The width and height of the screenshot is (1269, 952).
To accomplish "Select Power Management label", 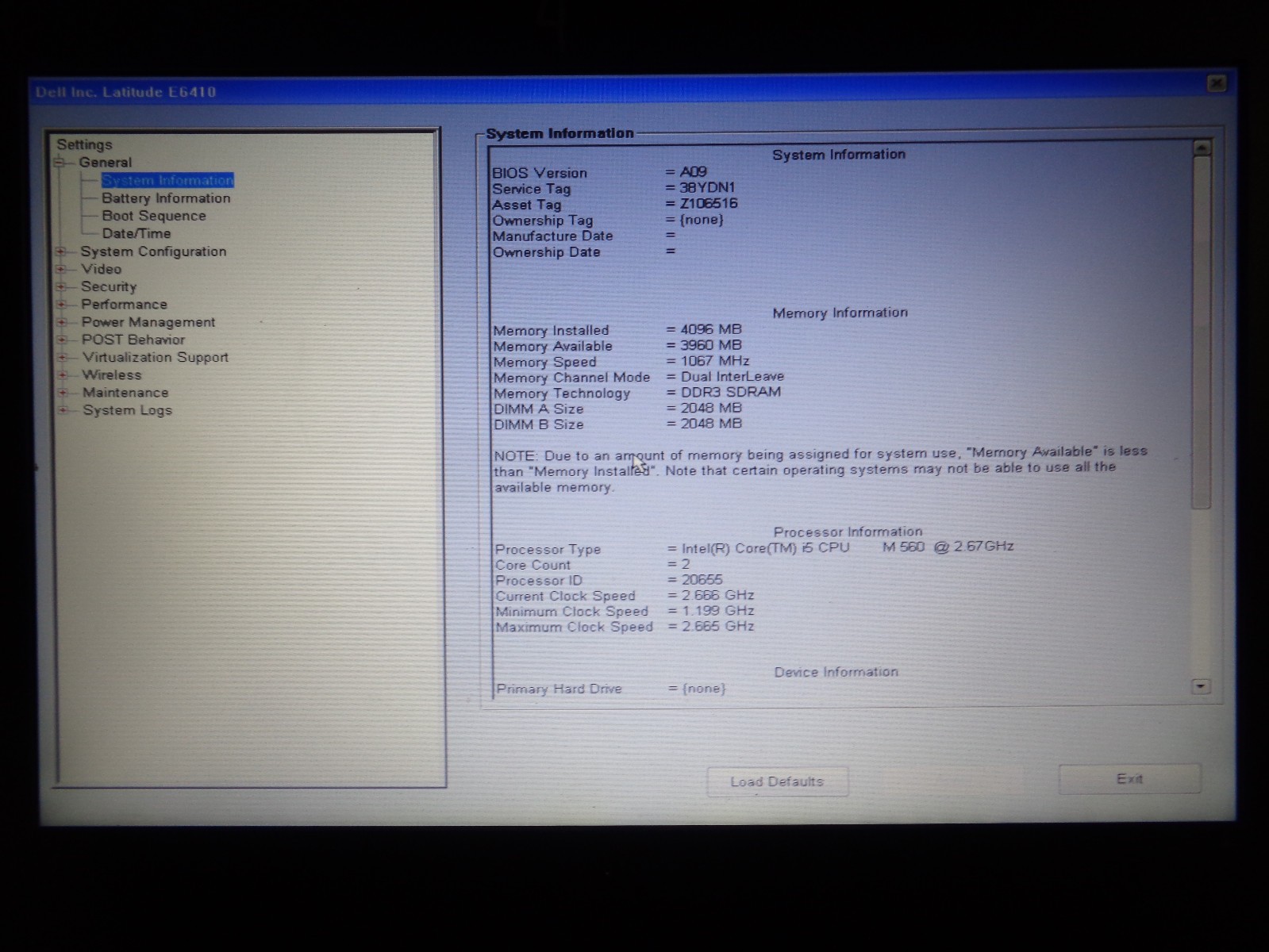I will 148,322.
